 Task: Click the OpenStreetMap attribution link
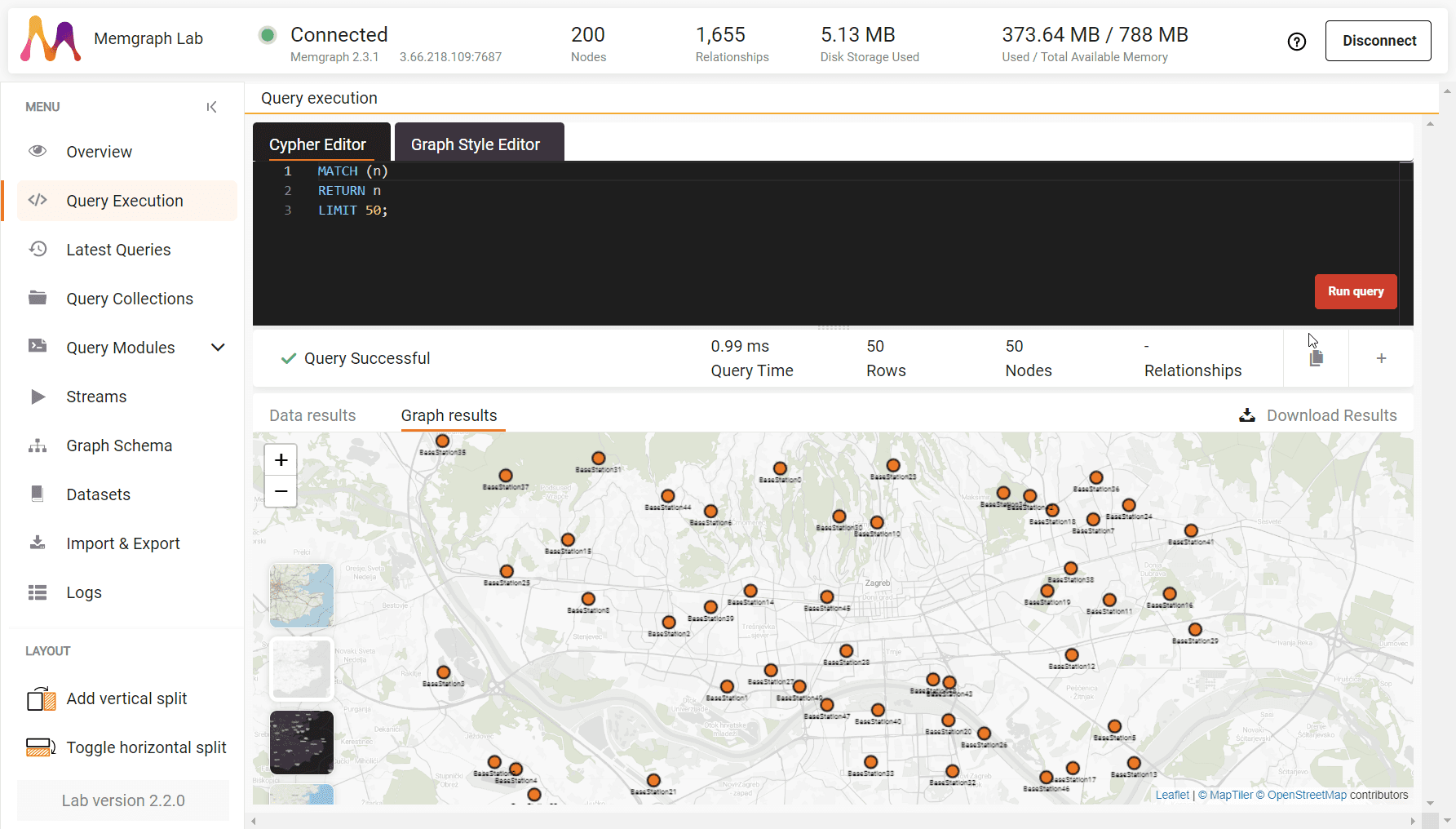tap(1307, 795)
